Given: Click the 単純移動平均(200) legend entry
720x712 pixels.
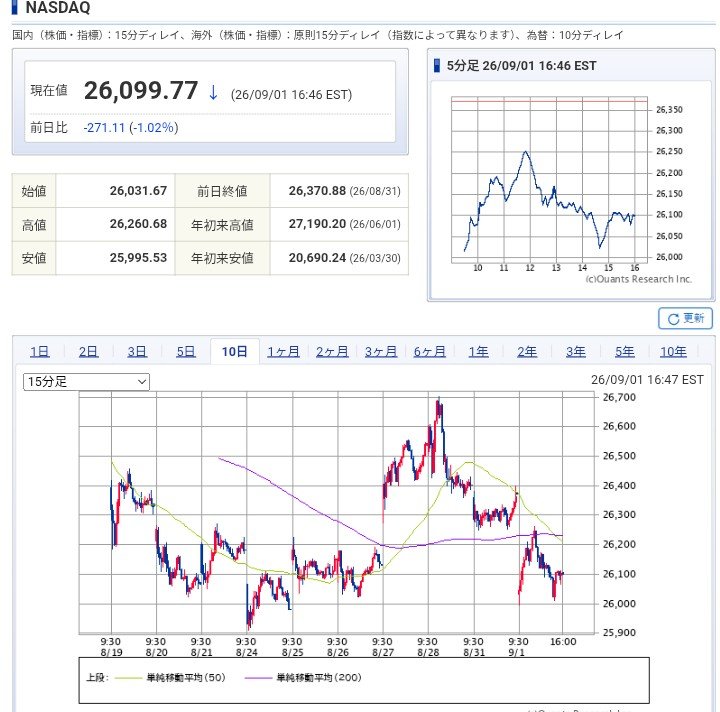Looking at the screenshot, I should point(303,678).
